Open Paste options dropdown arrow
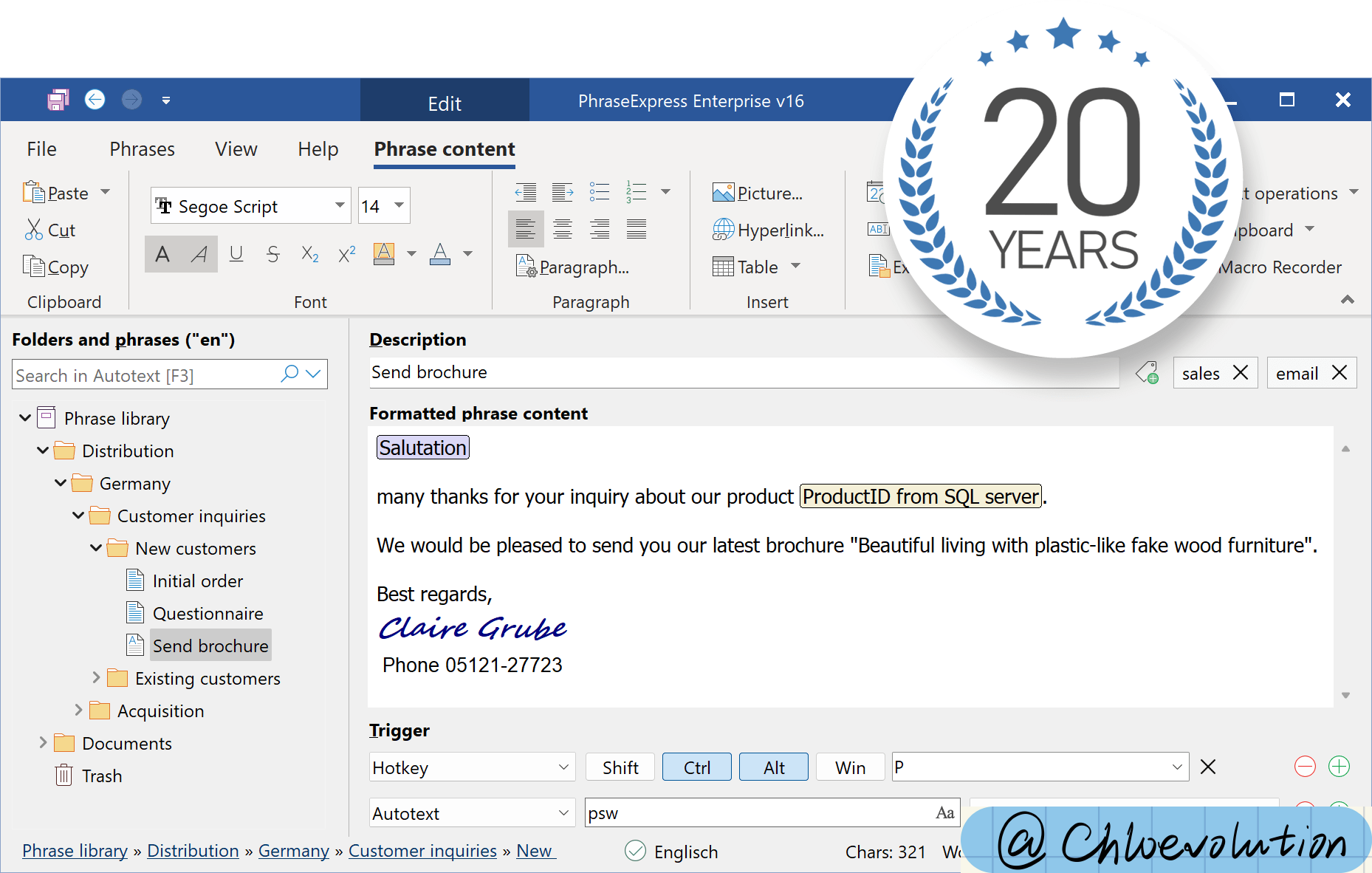Screen dimensions: 1372x873 [x=106, y=192]
